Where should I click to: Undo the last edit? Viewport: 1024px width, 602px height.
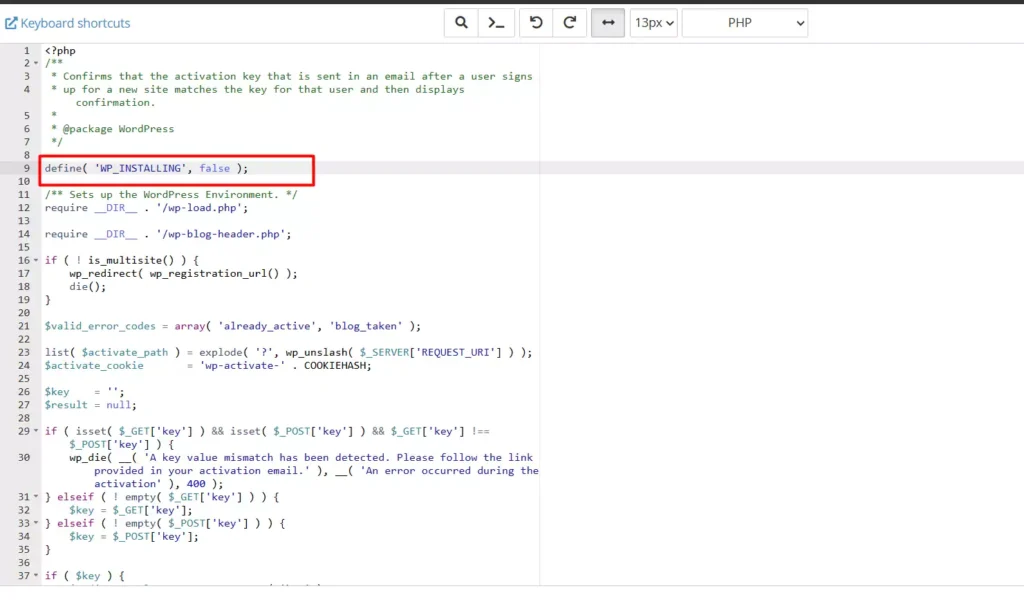536,23
